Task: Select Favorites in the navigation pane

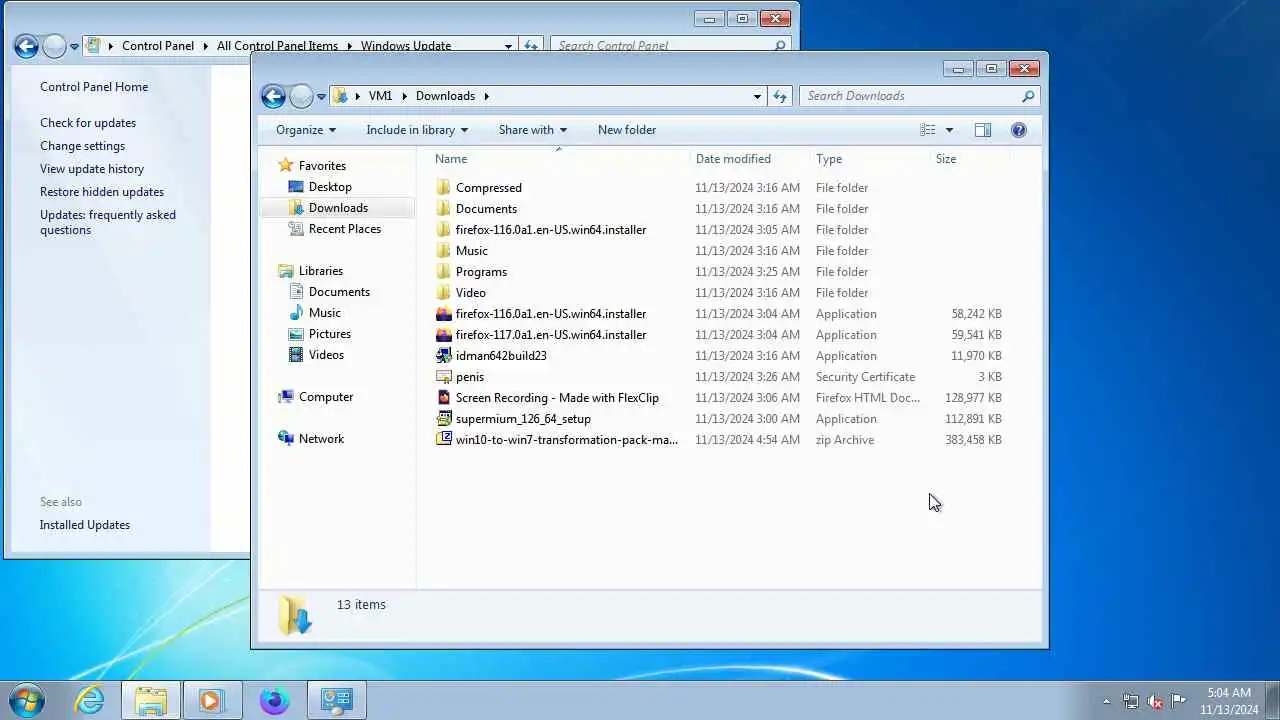Action: click(321, 166)
